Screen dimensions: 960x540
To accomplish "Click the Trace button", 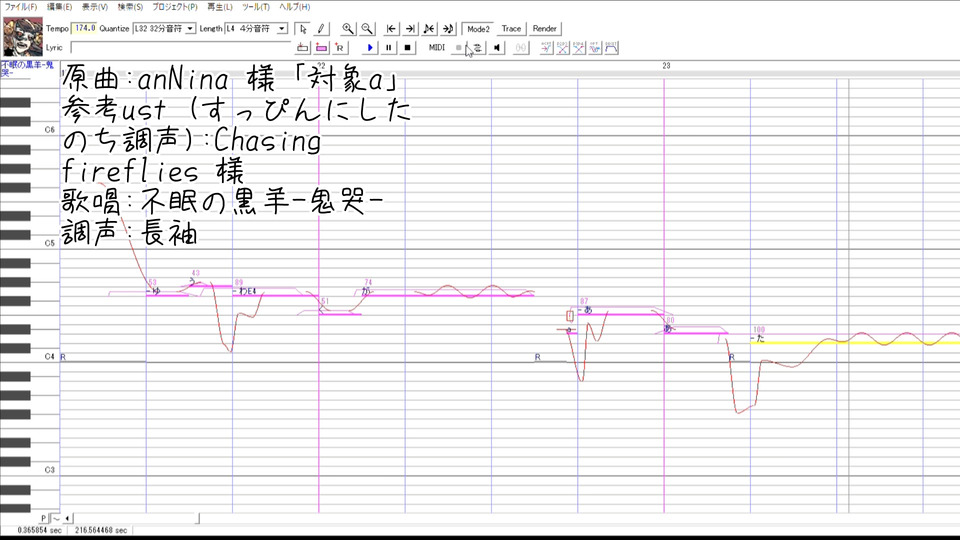I will 511,29.
